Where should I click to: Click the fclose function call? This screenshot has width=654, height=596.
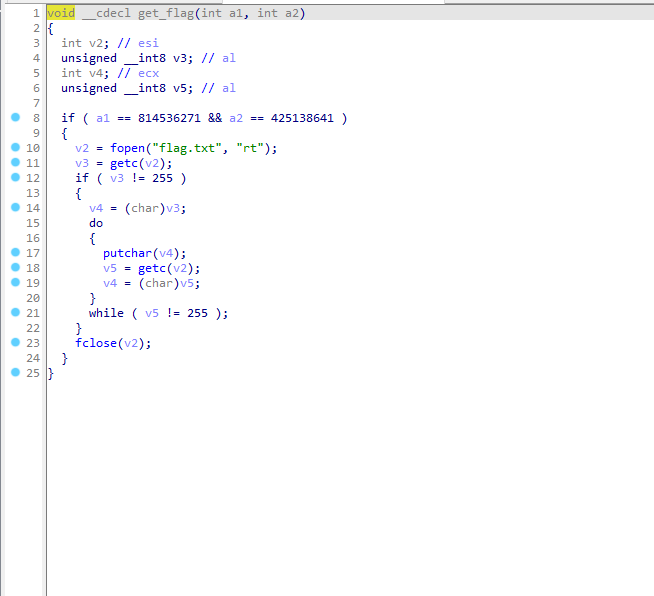(x=95, y=343)
